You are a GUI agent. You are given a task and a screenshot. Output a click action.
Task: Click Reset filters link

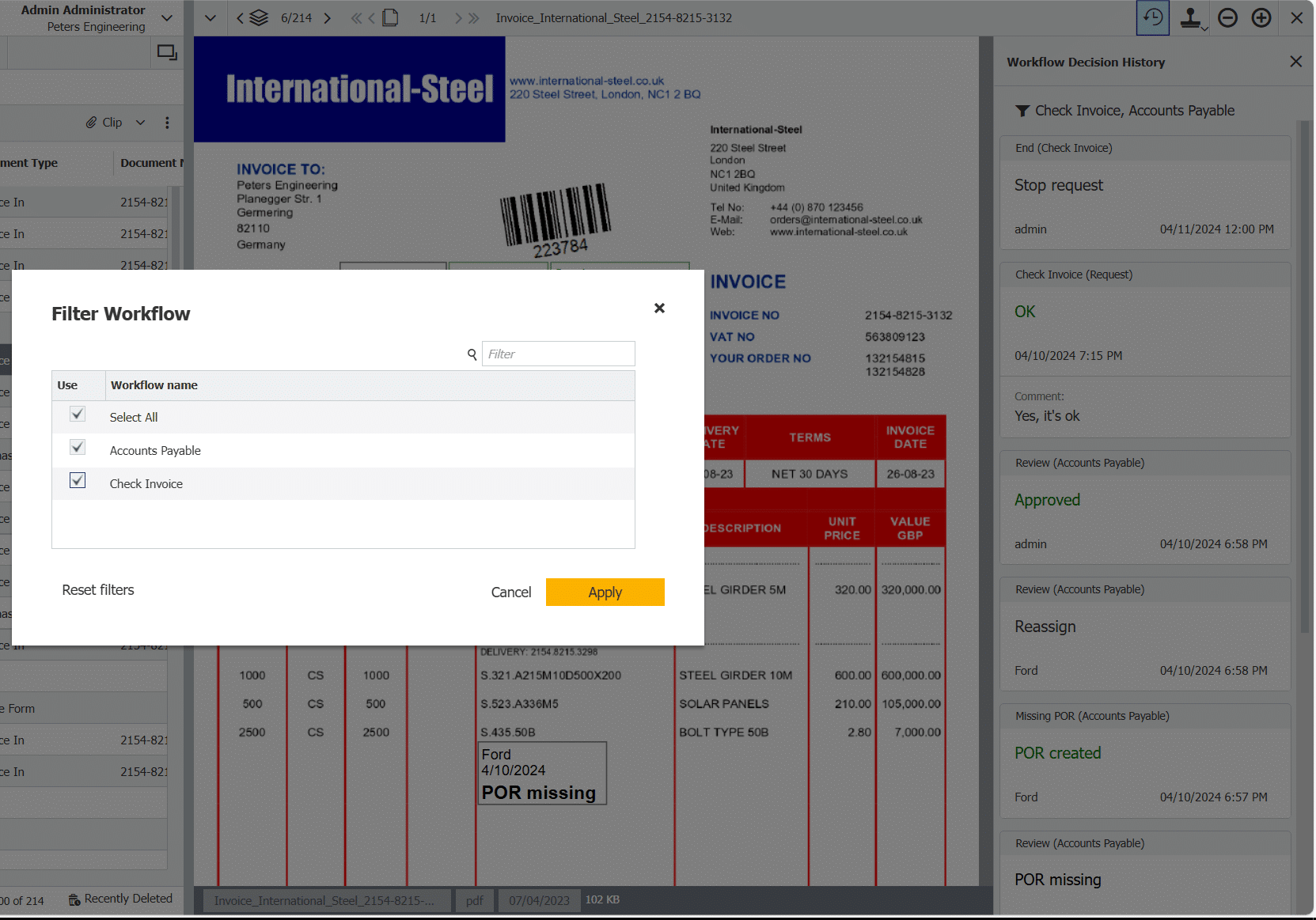click(98, 590)
